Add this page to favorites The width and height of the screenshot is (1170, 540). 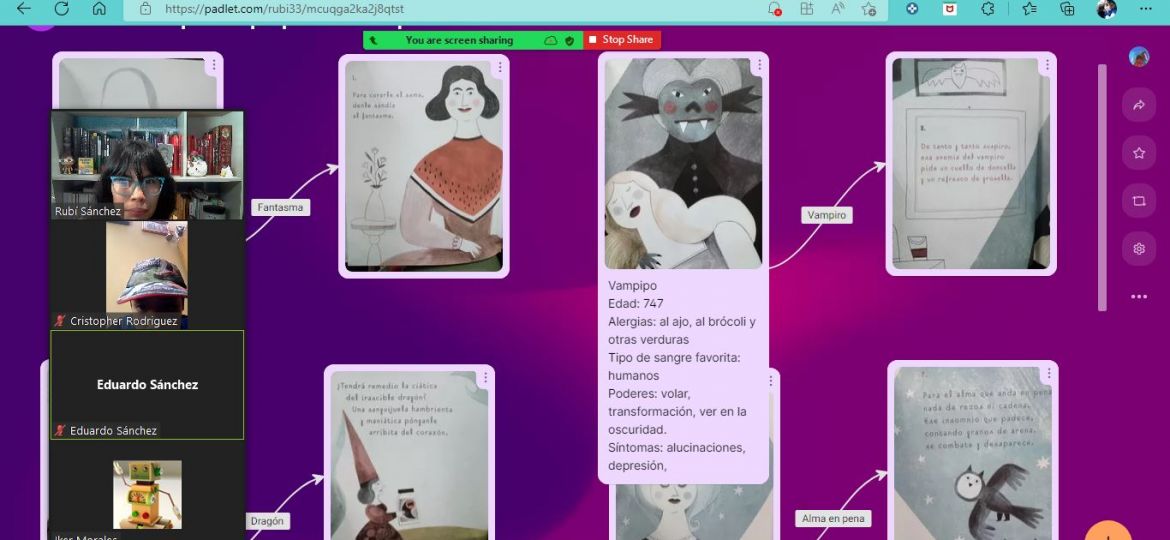pyautogui.click(x=869, y=9)
